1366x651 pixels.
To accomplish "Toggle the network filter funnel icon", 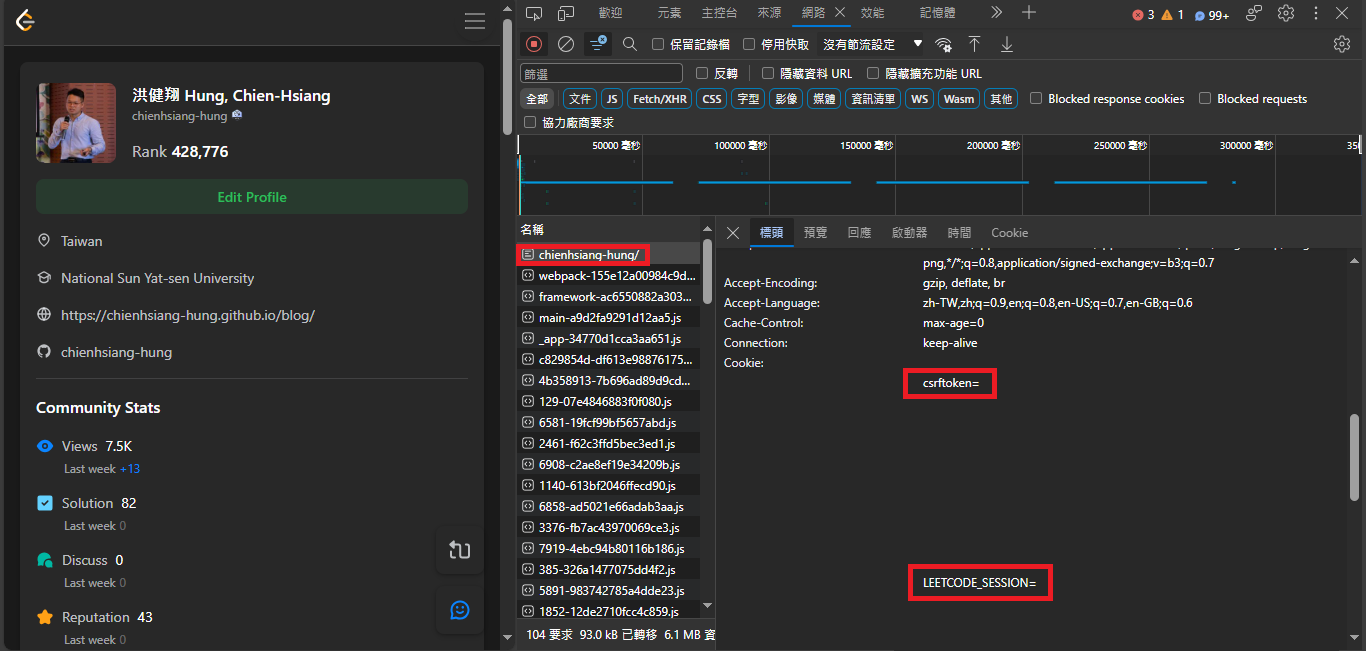I will tap(598, 44).
